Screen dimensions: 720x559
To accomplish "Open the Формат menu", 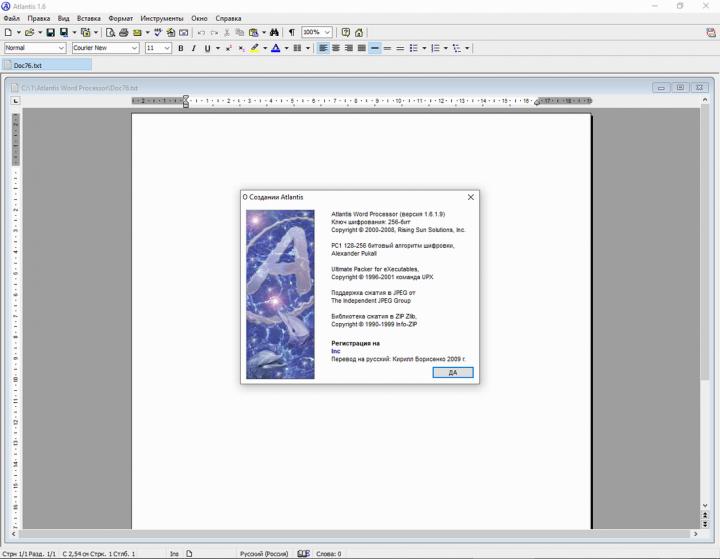I will (120, 18).
